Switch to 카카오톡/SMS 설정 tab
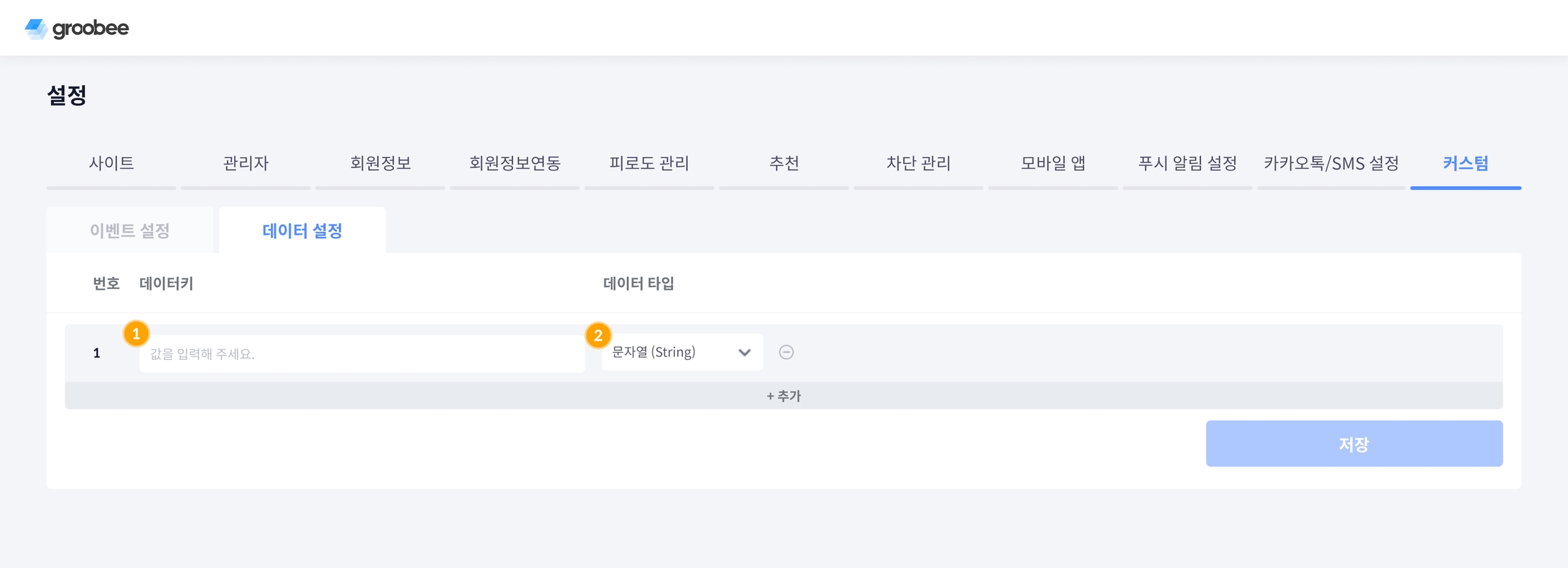 pos(1330,163)
